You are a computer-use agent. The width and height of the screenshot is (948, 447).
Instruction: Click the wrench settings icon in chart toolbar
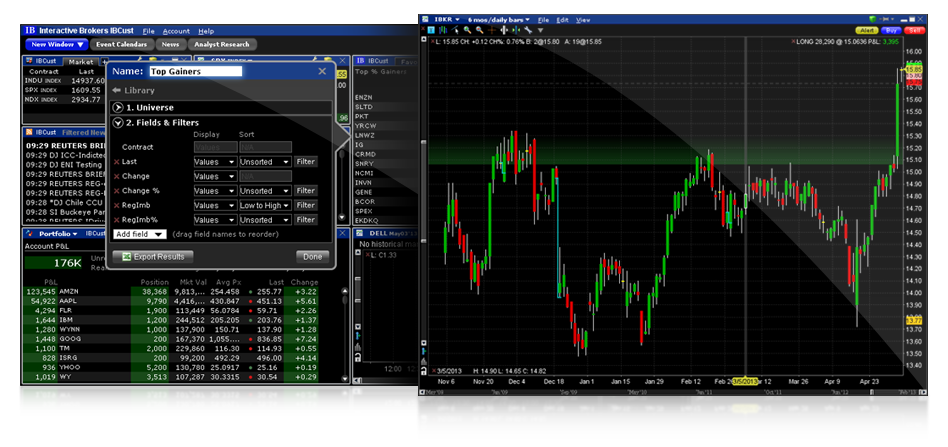526,30
